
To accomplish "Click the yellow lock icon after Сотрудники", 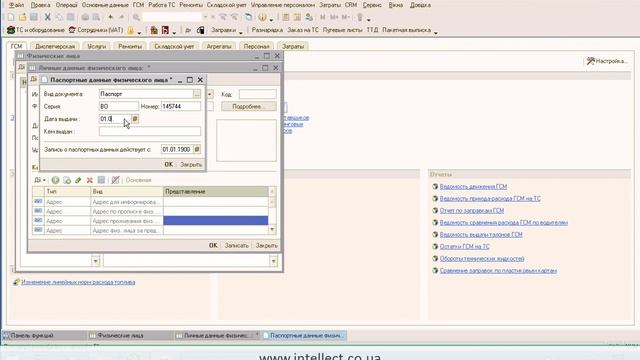I will coord(131,30).
